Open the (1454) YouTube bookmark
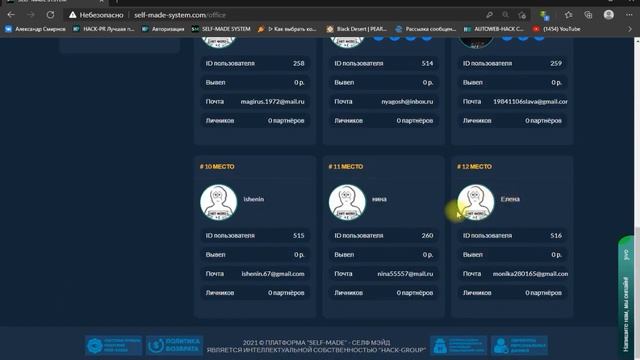Viewport: 640px width, 360px height. [x=556, y=29]
